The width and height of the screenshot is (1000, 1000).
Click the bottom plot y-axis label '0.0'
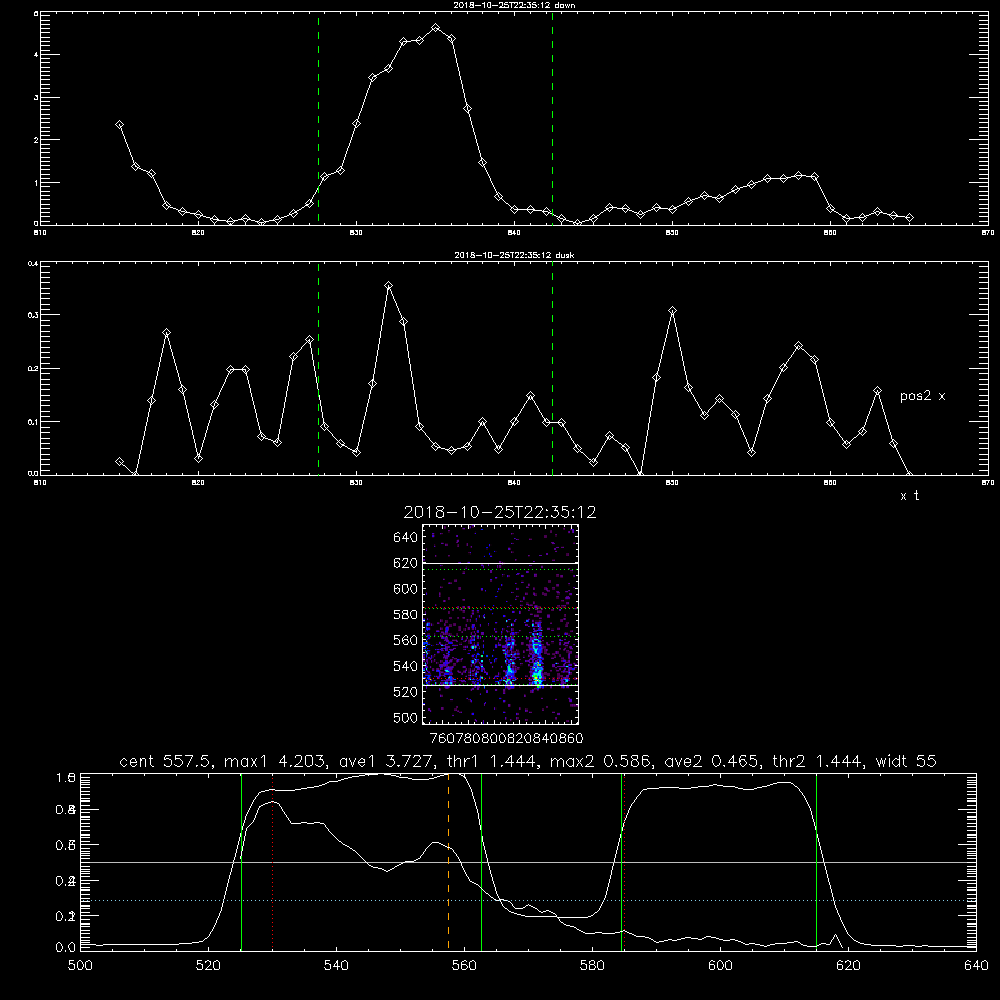[66, 948]
